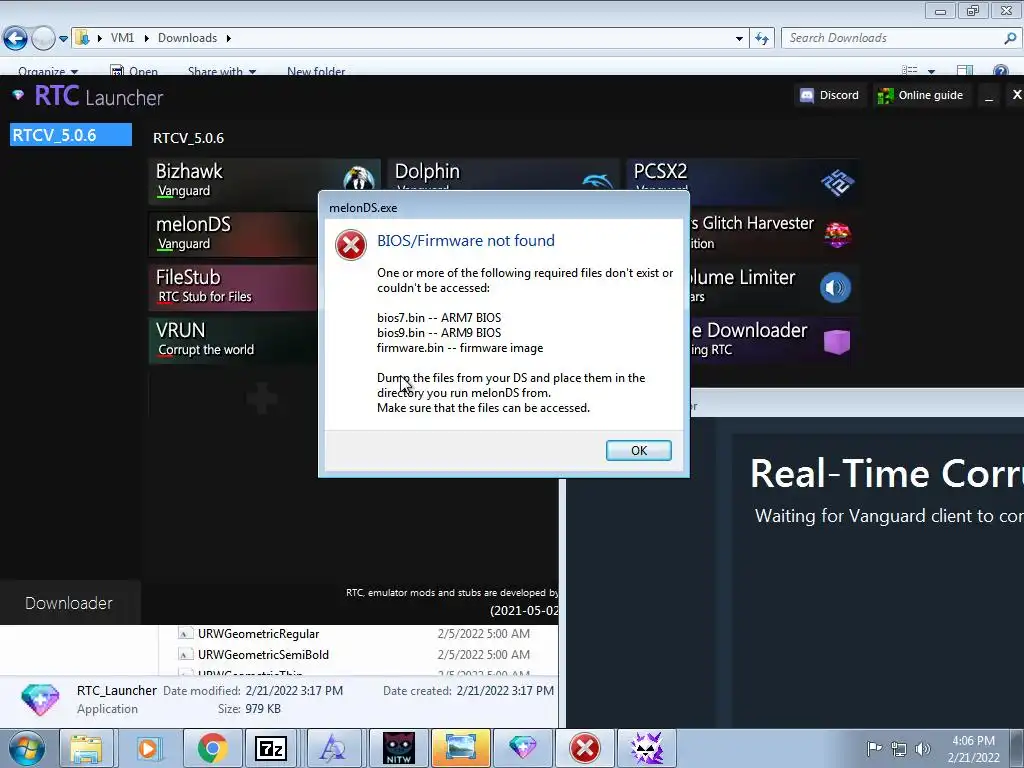Click Downloads in the address breadcrumb
The image size is (1024, 768).
pyautogui.click(x=187, y=38)
